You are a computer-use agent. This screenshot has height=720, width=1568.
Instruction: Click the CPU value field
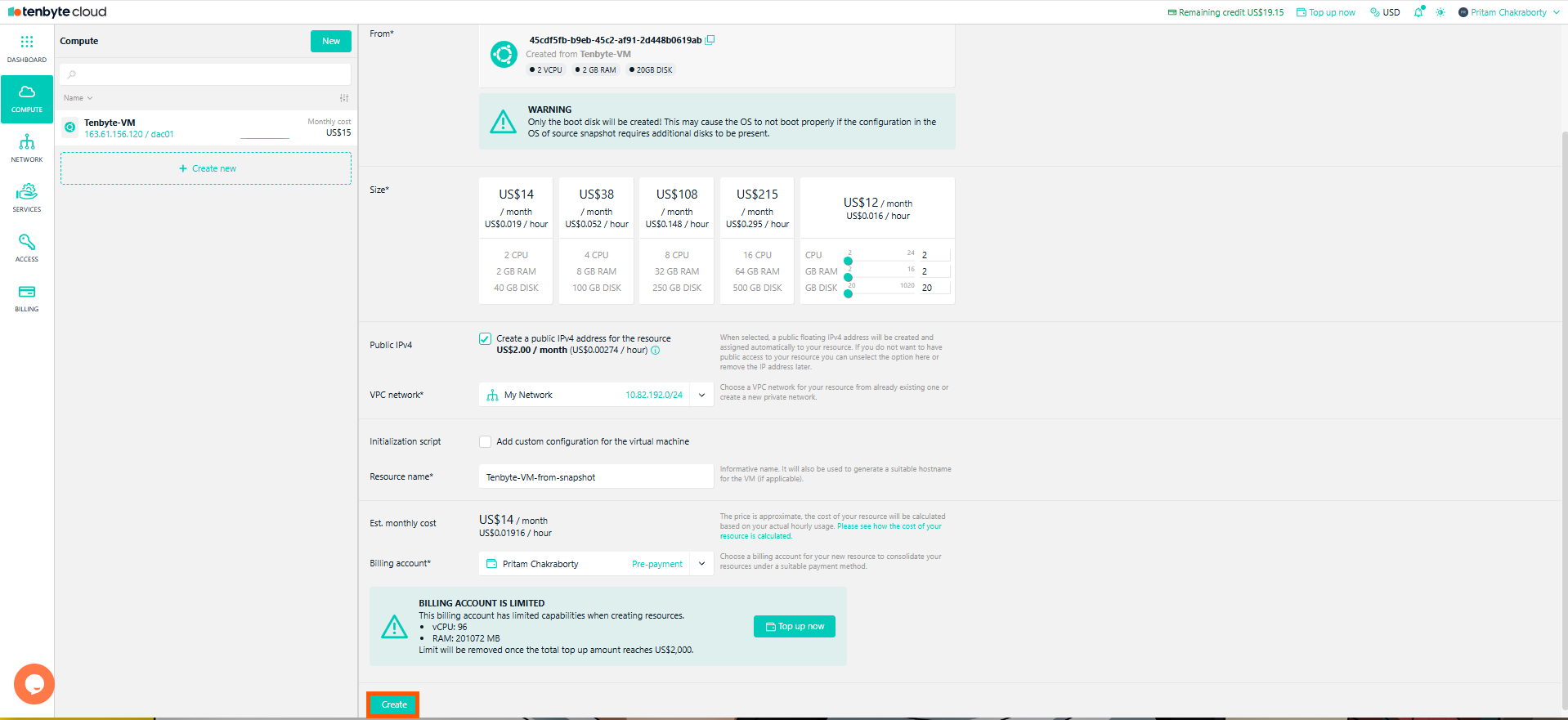[934, 255]
